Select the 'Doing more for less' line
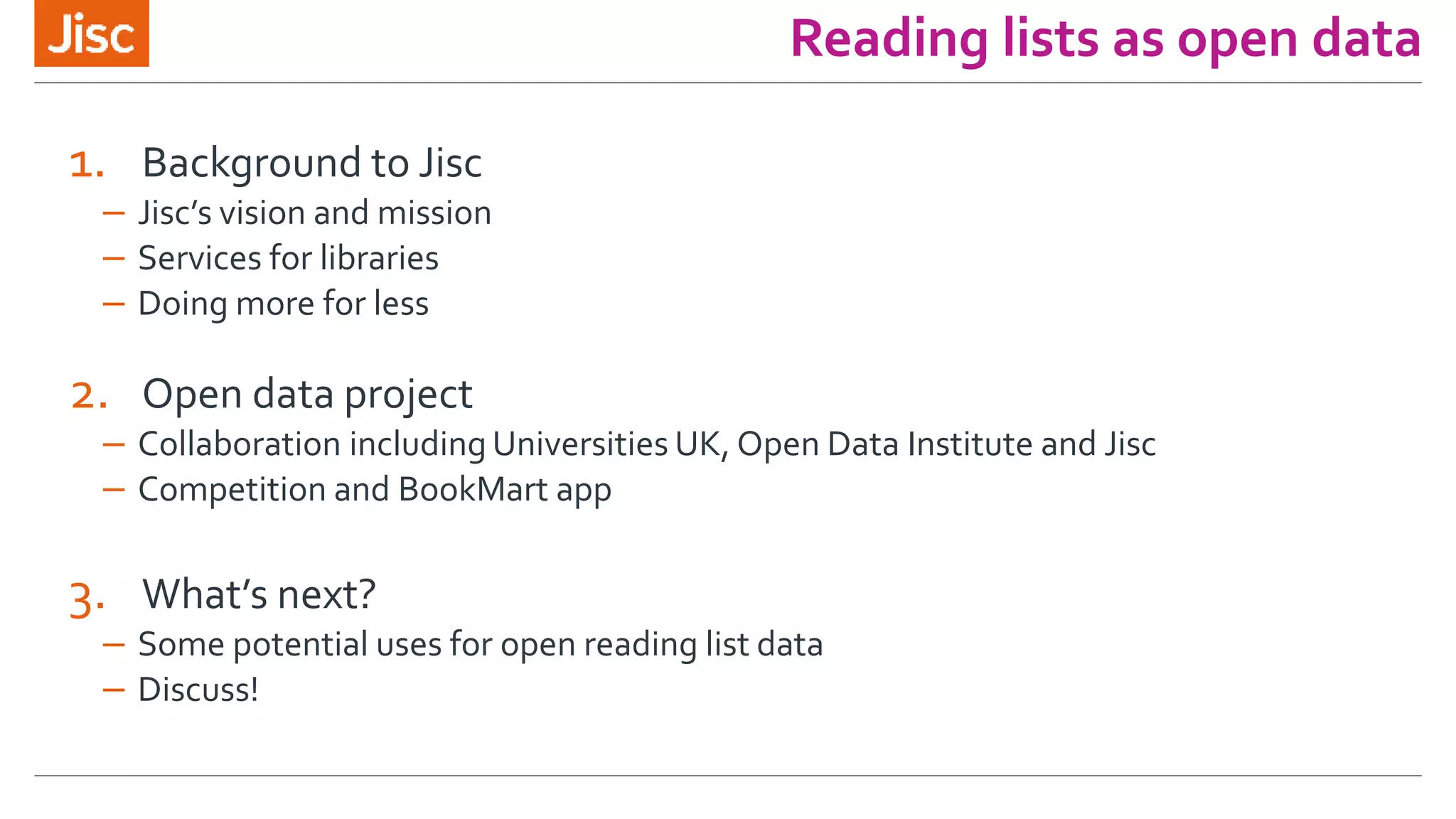This screenshot has width=1456, height=819. (x=283, y=304)
